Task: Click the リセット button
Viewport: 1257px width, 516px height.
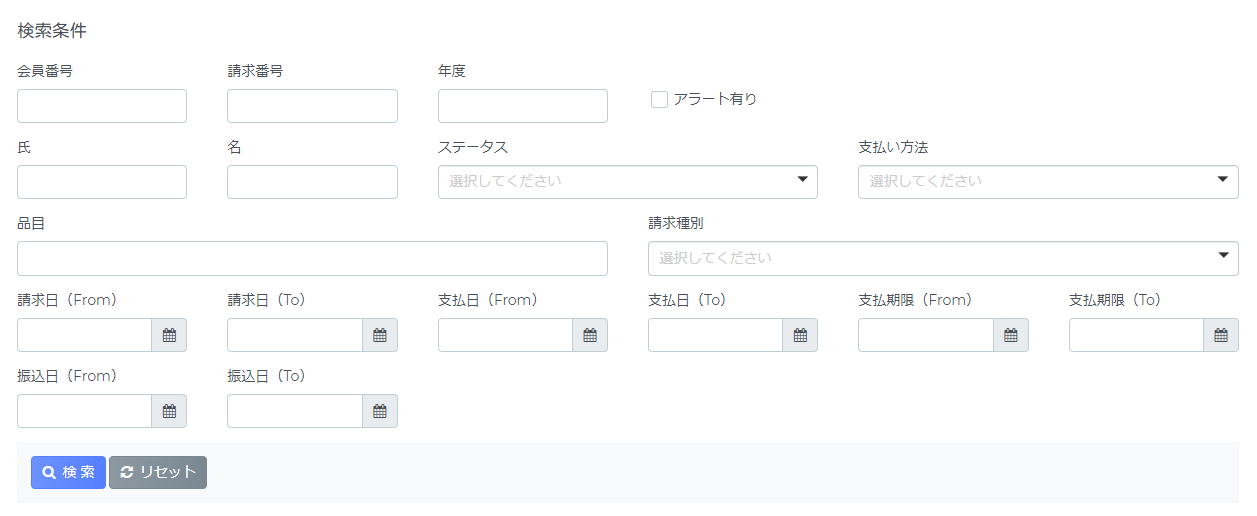Action: (158, 472)
